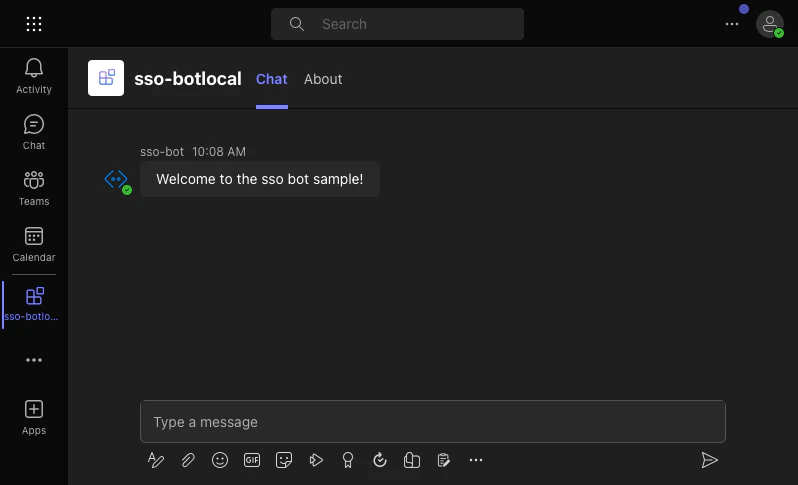Click the 10:08 AM timestamp

[x=219, y=152]
